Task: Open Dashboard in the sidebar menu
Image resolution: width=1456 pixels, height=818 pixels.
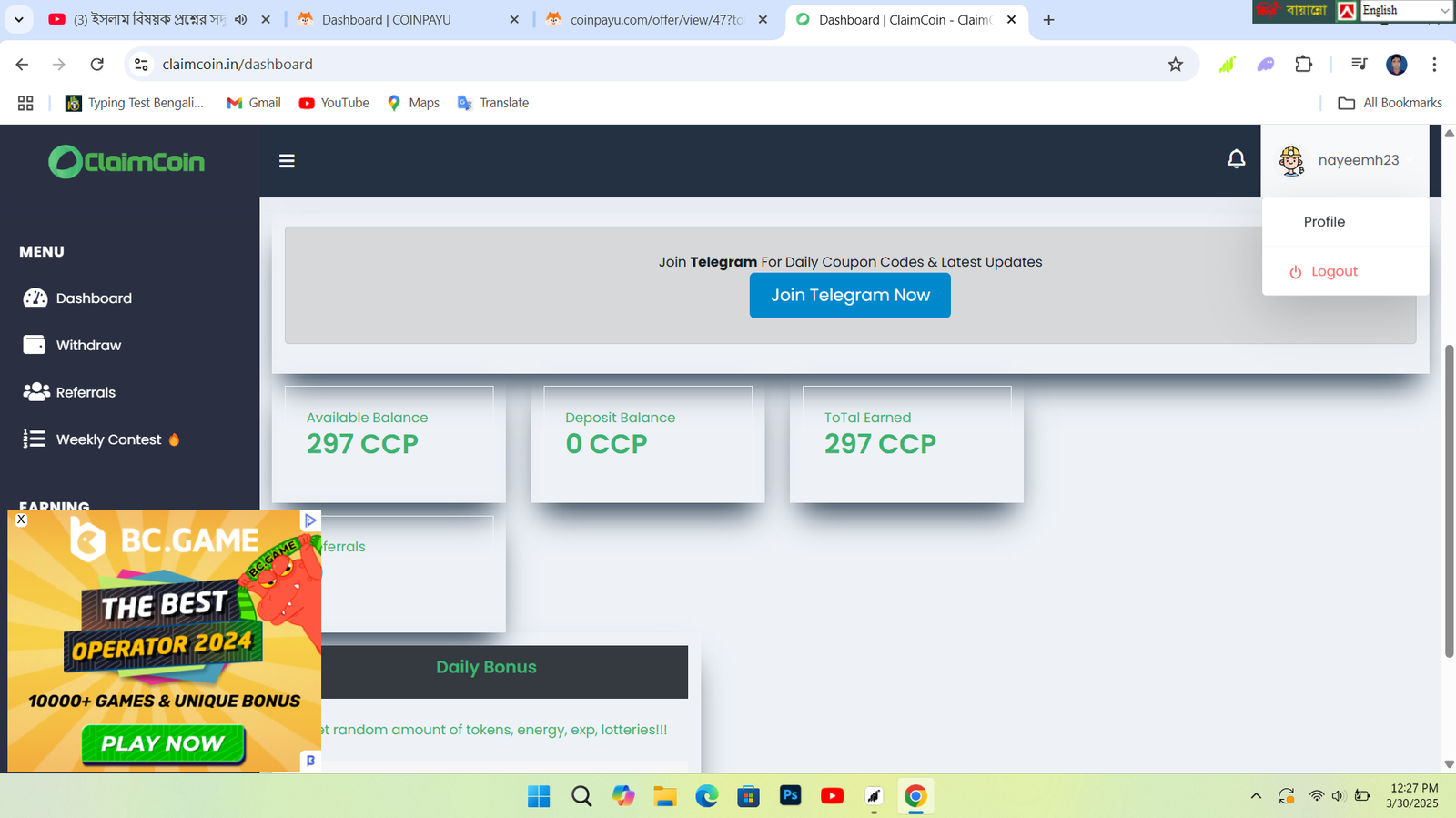Action: (94, 298)
